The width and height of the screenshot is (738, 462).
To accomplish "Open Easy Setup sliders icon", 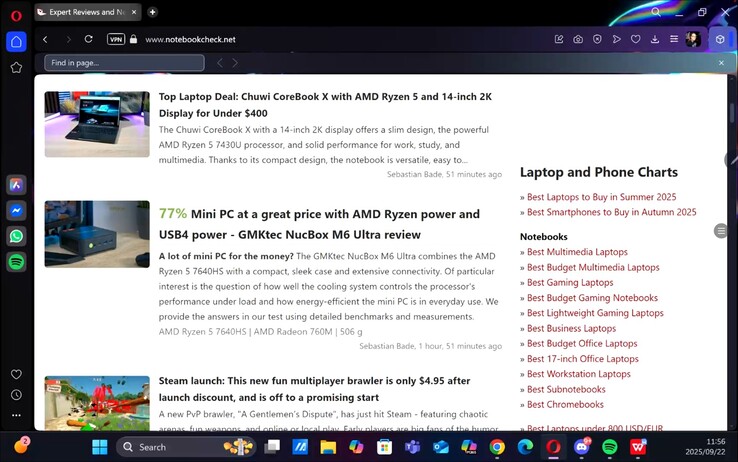I will 673,40.
